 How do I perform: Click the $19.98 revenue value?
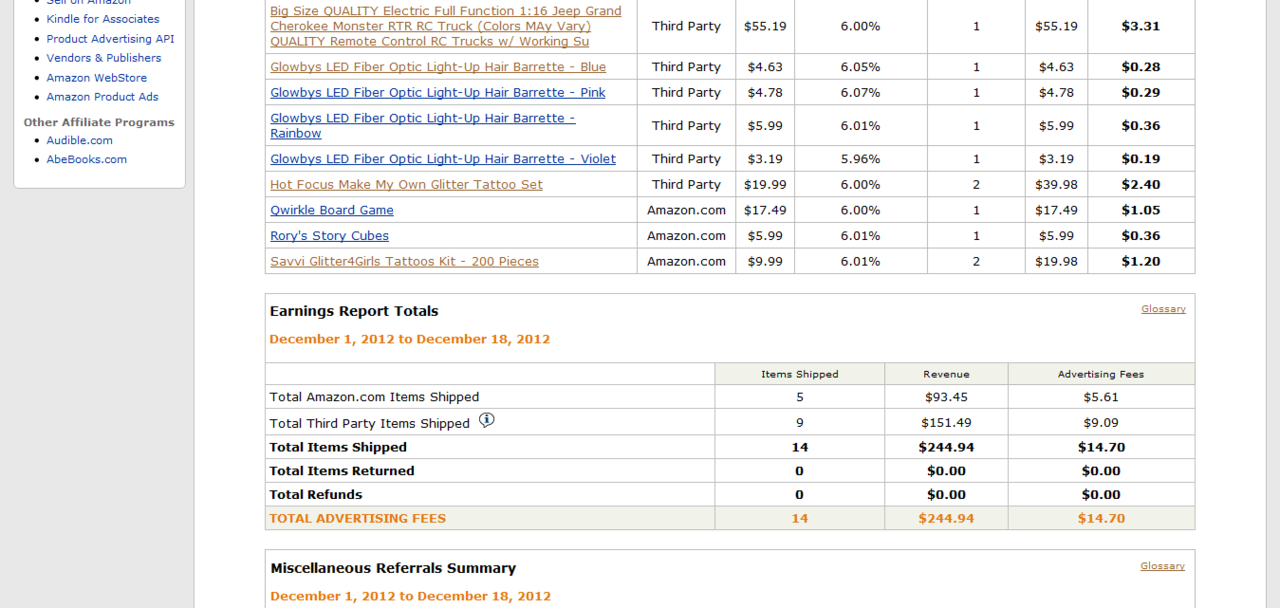pos(1057,262)
